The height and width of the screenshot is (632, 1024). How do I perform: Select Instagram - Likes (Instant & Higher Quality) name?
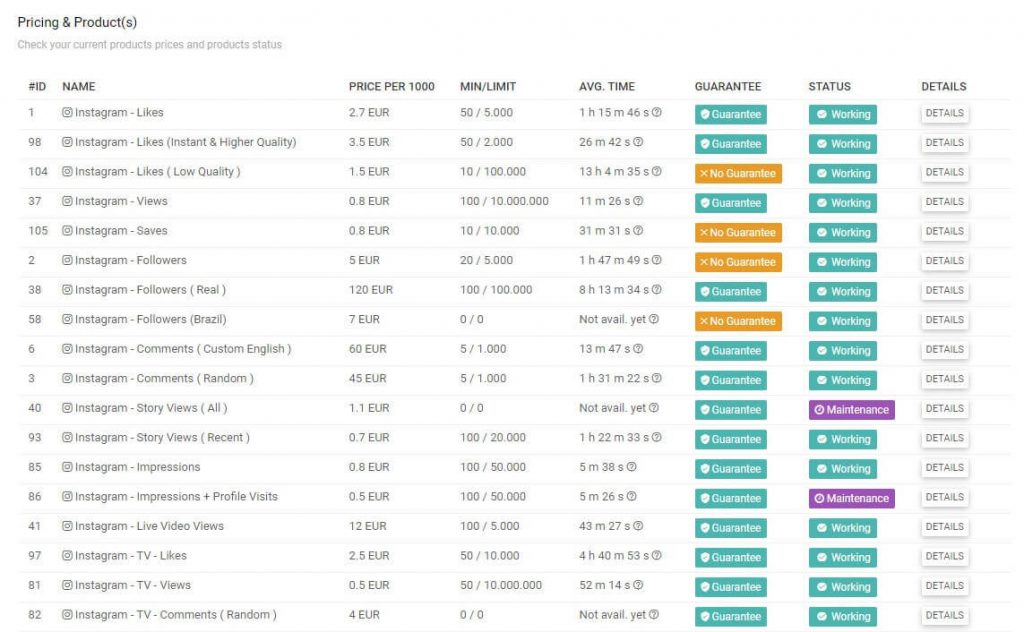185,142
